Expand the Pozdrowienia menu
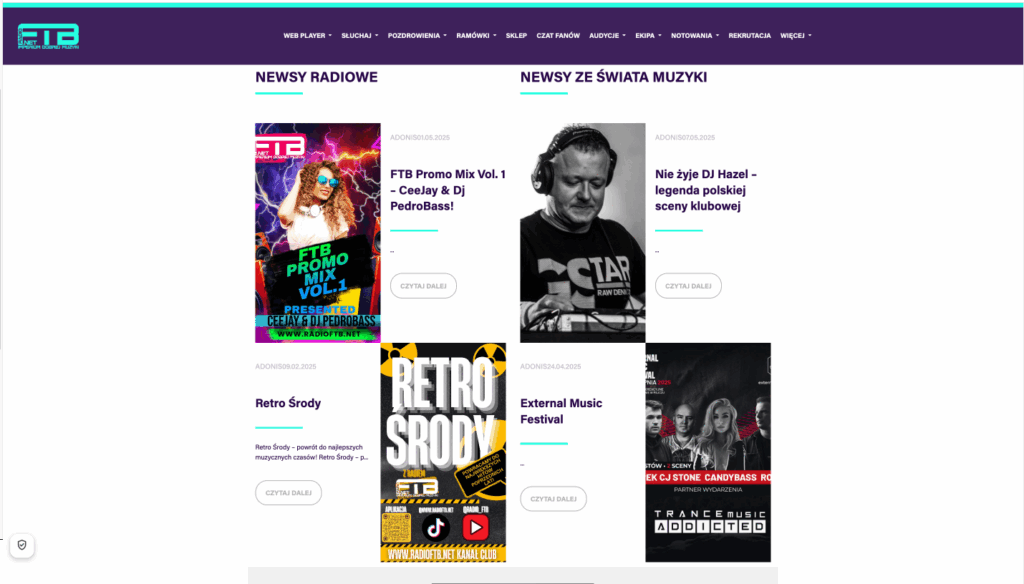 click(417, 36)
